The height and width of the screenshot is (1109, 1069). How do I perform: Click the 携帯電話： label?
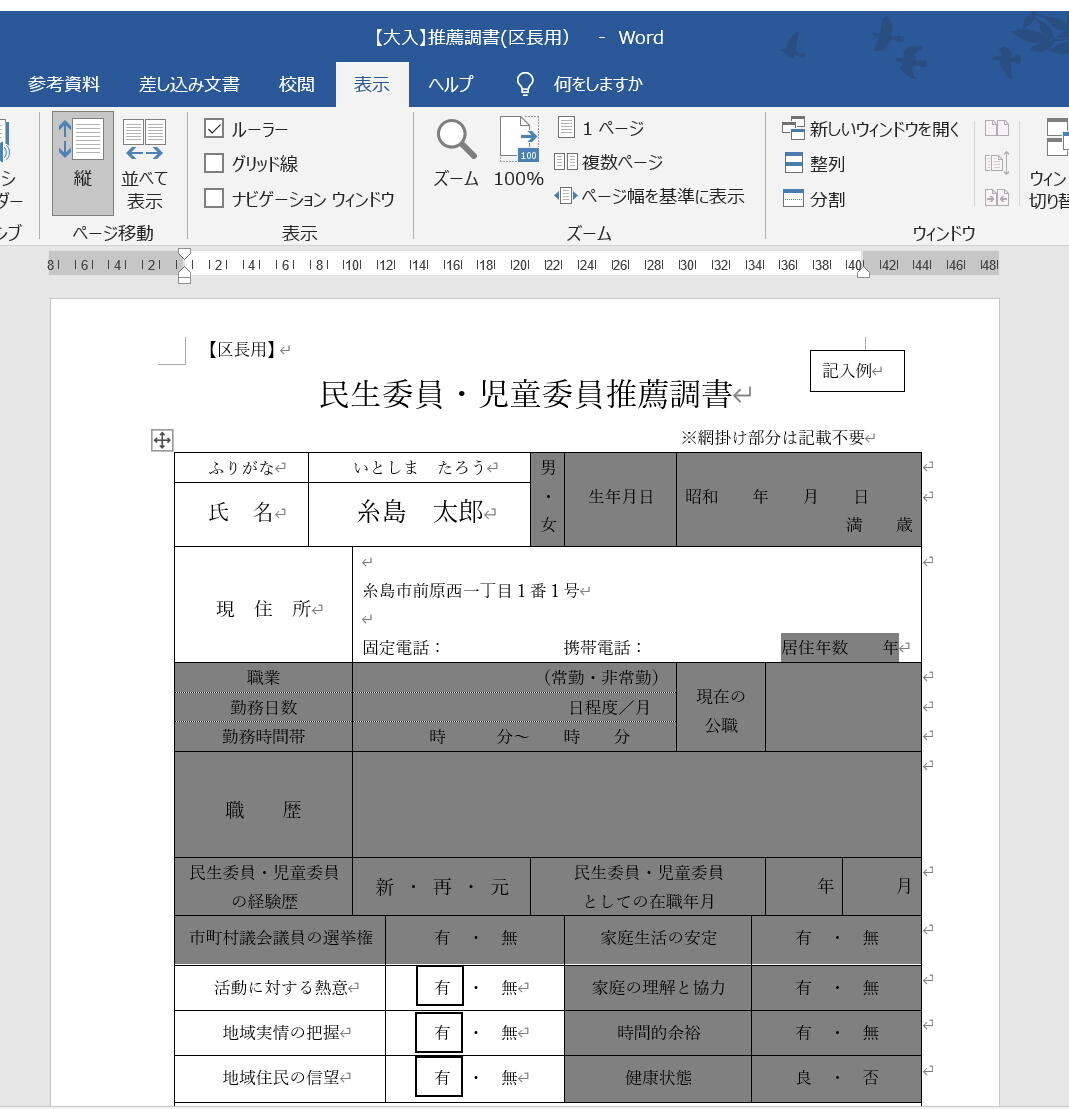pos(603,647)
